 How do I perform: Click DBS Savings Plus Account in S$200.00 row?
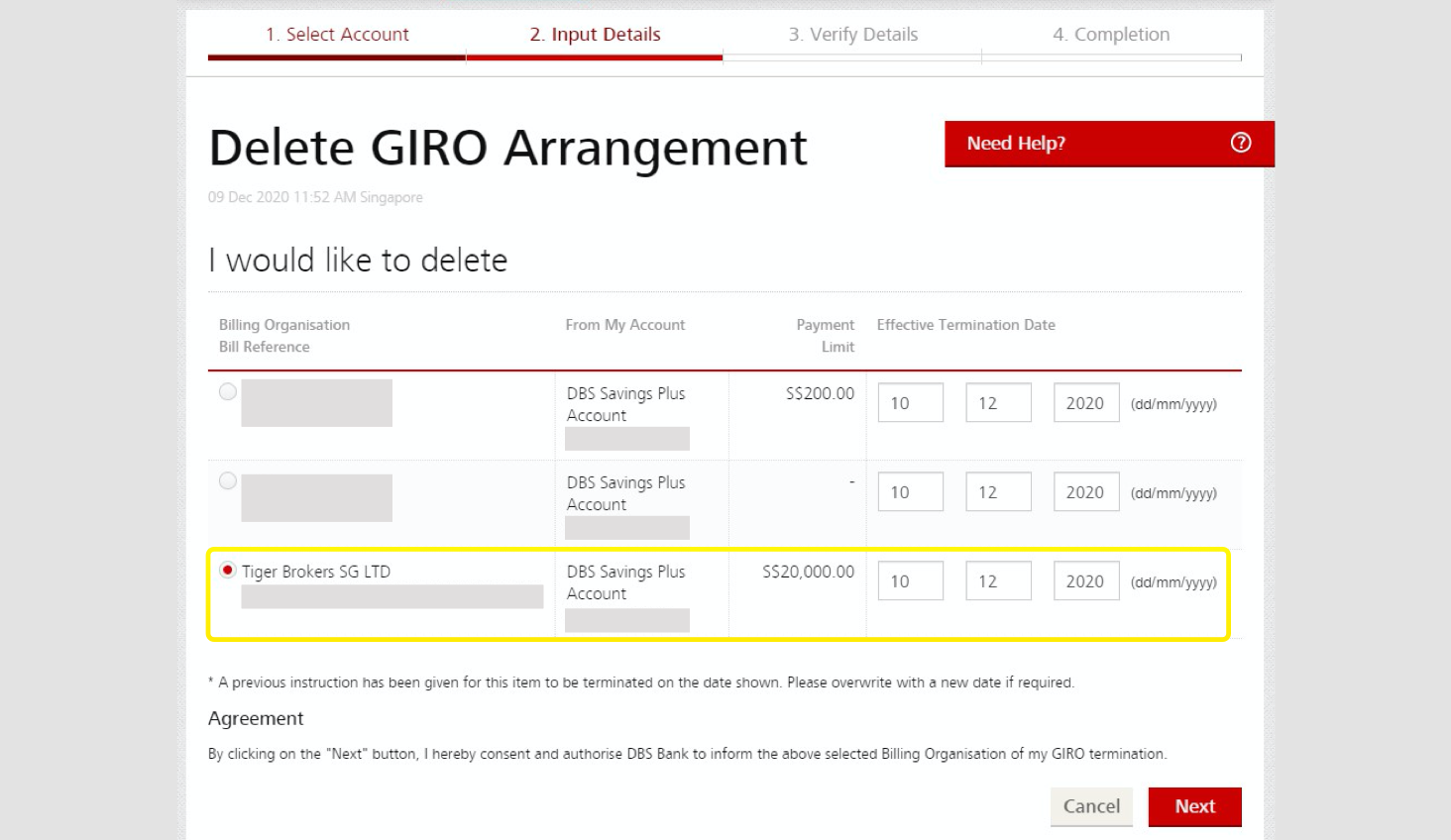625,404
